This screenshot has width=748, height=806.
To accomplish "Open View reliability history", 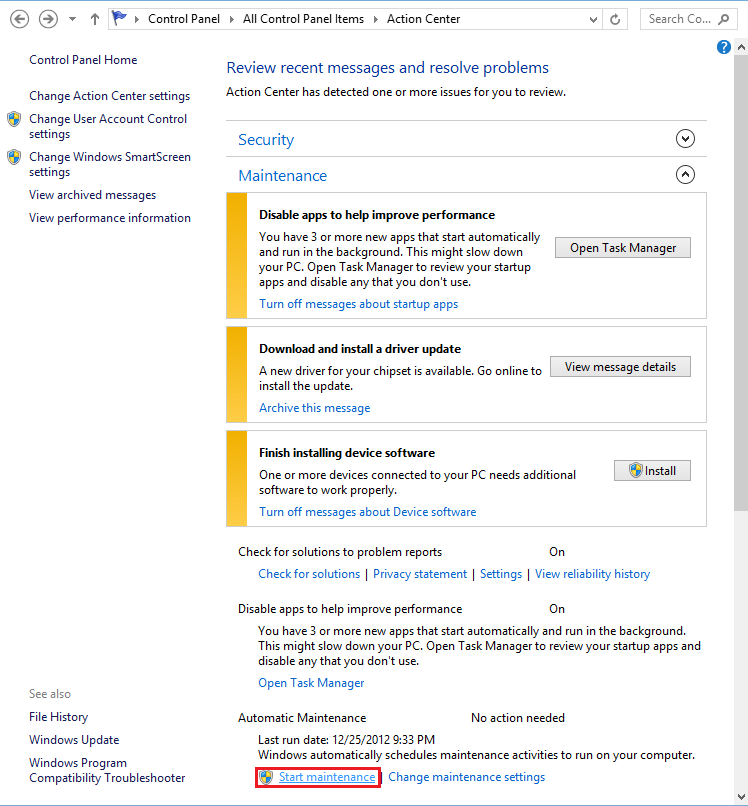I will [592, 574].
